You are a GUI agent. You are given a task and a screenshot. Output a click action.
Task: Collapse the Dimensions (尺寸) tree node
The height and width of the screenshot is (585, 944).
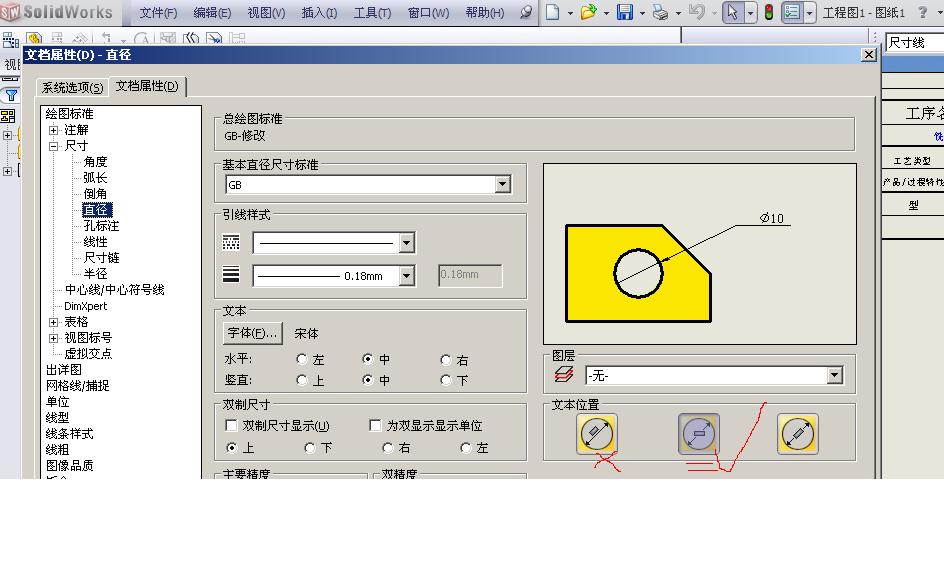click(x=54, y=146)
